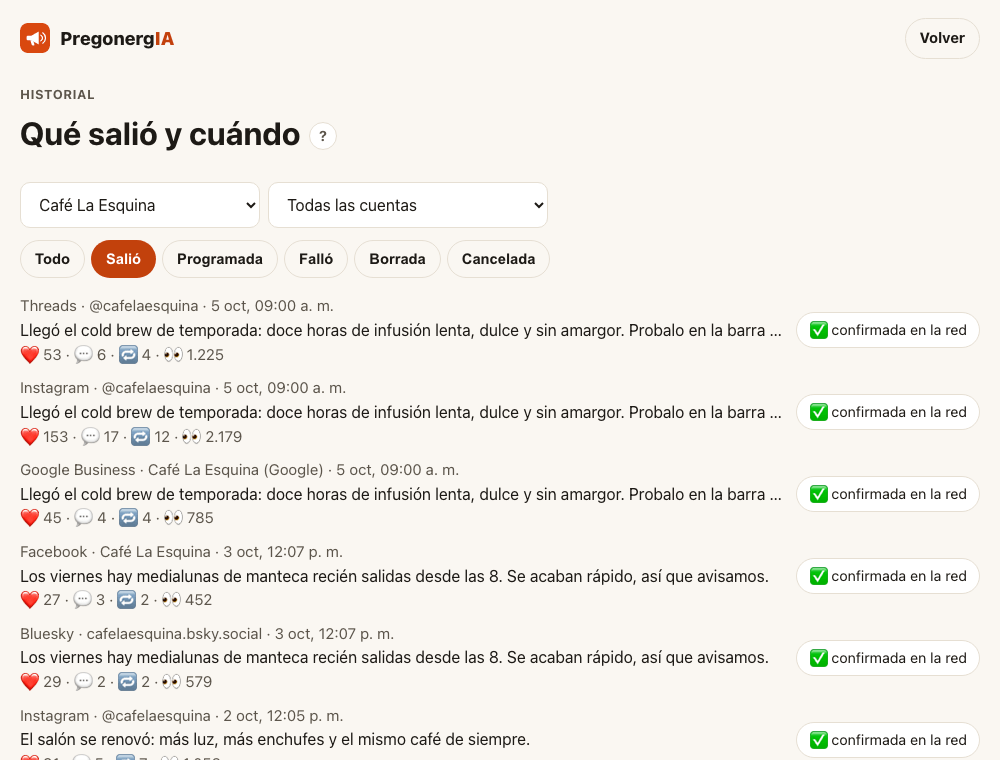Click heart icon on Google Business post
This screenshot has height=760, width=1000.
click(29, 518)
